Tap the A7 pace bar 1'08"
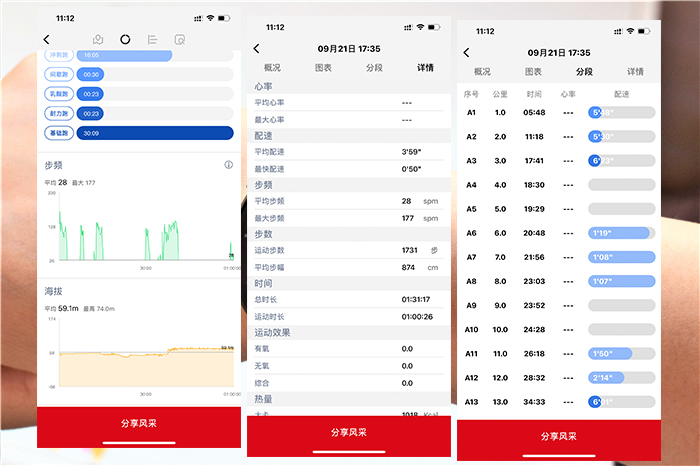This screenshot has width=700, height=466. [x=621, y=257]
